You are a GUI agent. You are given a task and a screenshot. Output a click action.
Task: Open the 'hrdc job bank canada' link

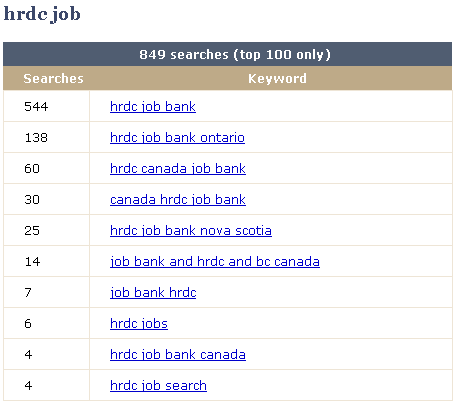click(x=178, y=354)
